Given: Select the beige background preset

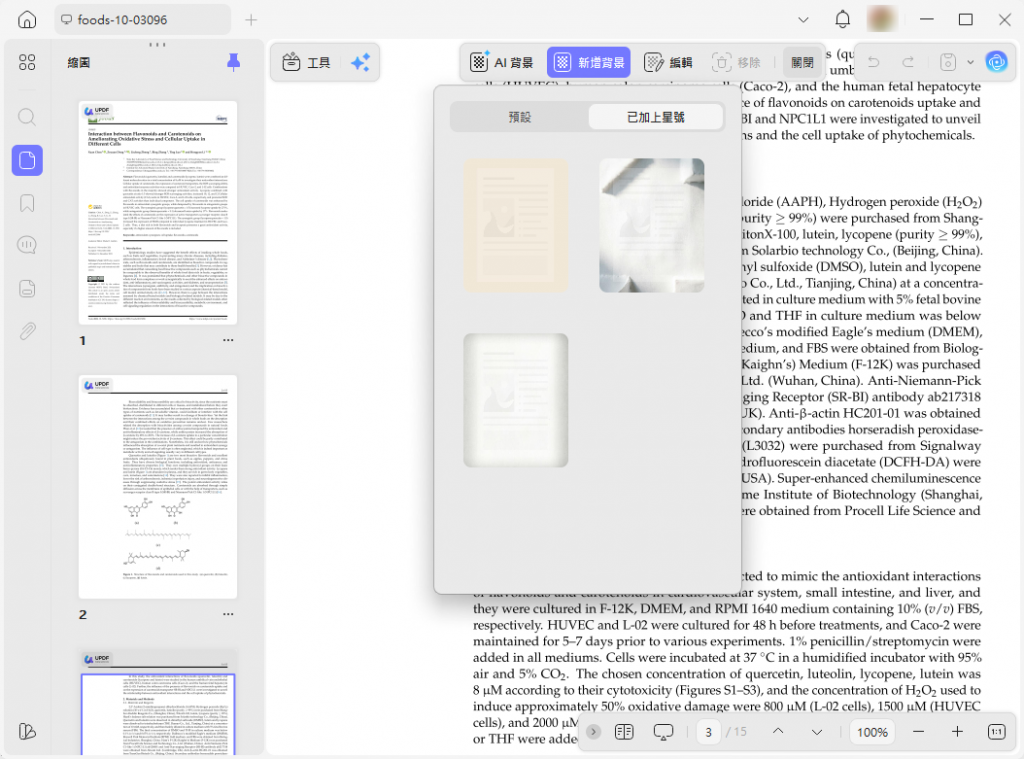Looking at the screenshot, I should coord(516,225).
